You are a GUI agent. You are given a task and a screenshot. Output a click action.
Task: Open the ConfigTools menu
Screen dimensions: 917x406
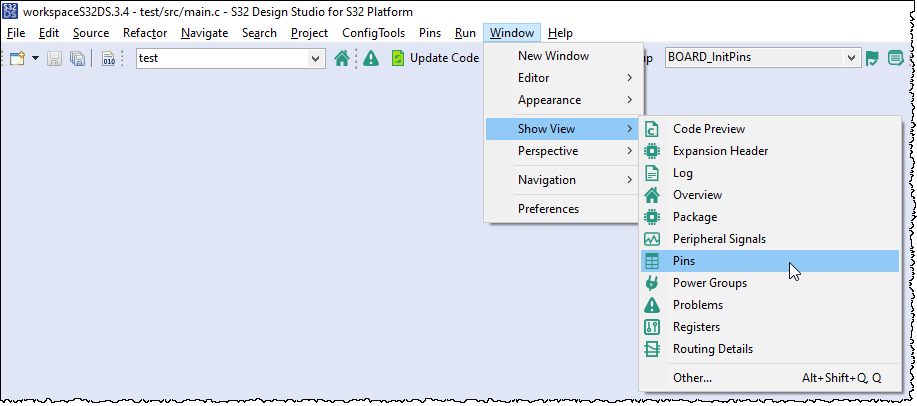pos(374,33)
